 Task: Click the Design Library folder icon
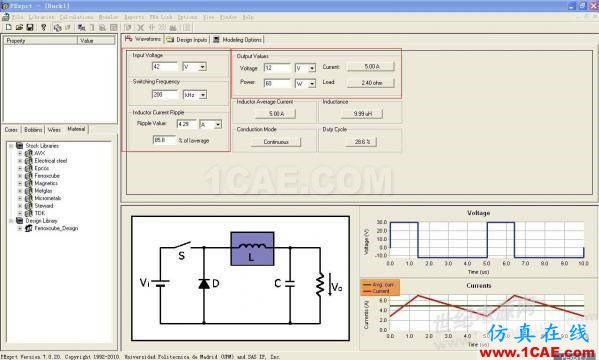19,221
